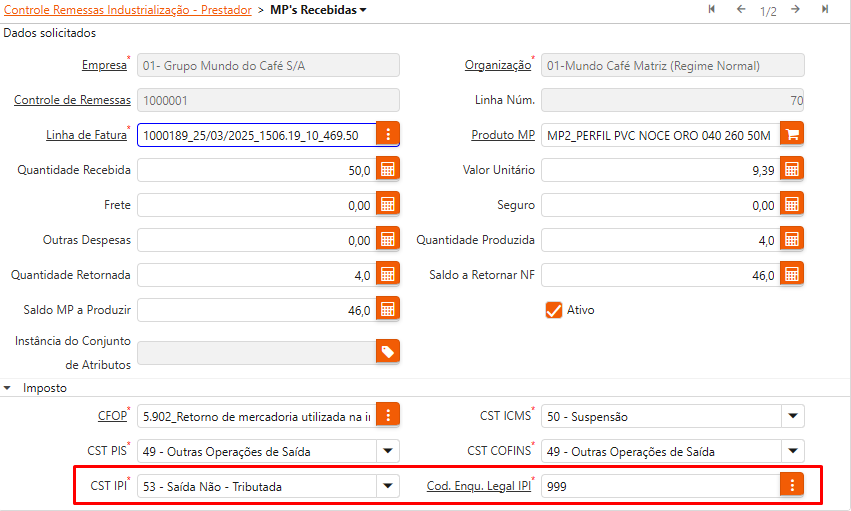Screen dimensions: 851x511
Task: Click the Instância do Conjunto de Atributos field
Action: click(257, 353)
